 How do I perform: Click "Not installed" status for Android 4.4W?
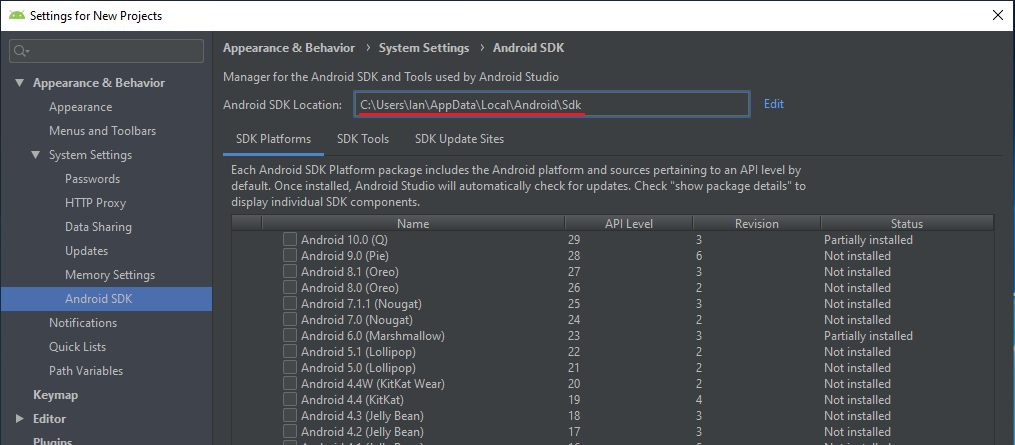click(x=857, y=383)
